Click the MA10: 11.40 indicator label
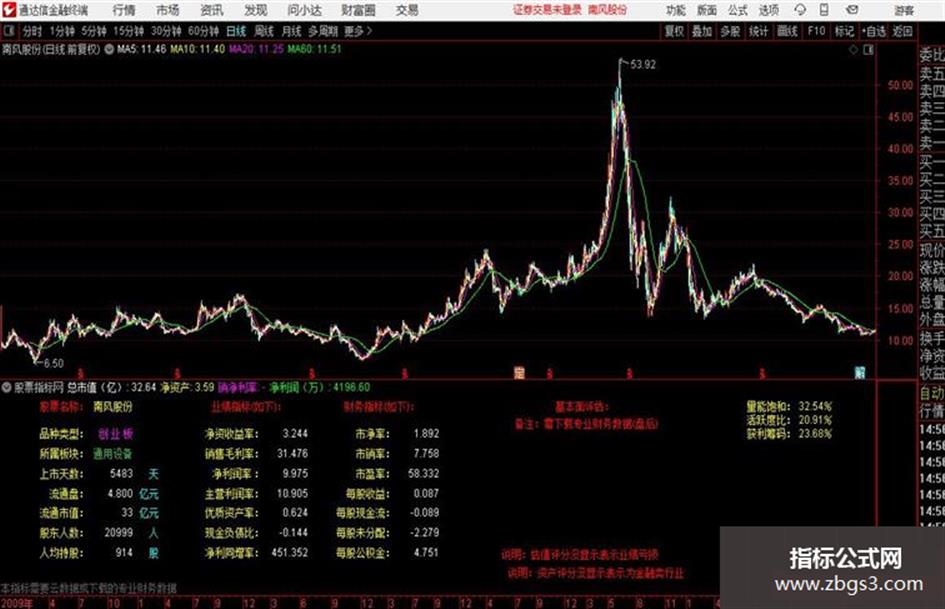Screen dimensions: 945x609 [198, 49]
